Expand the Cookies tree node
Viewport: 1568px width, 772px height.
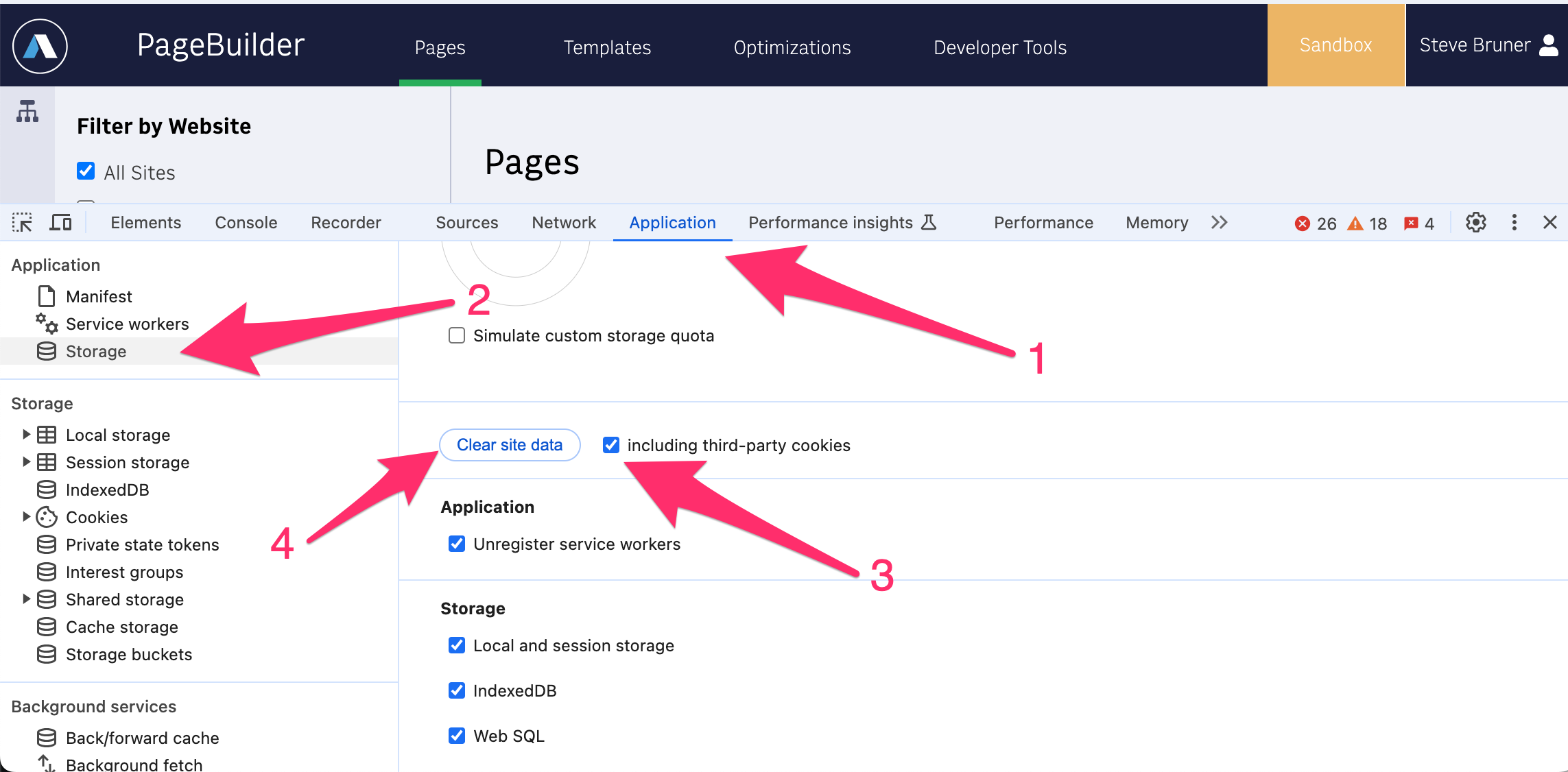[x=26, y=516]
